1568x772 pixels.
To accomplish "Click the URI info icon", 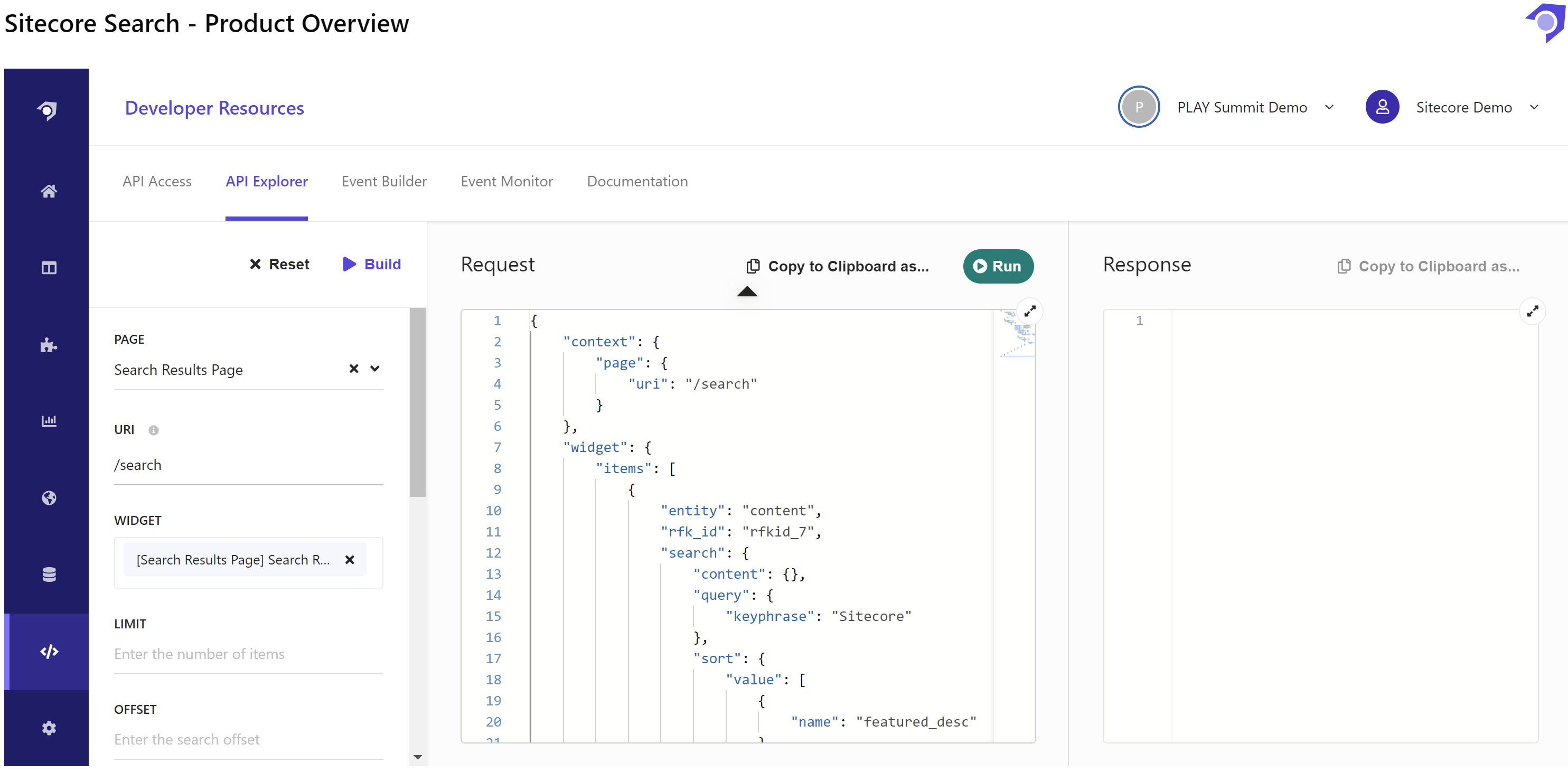I will [x=153, y=430].
